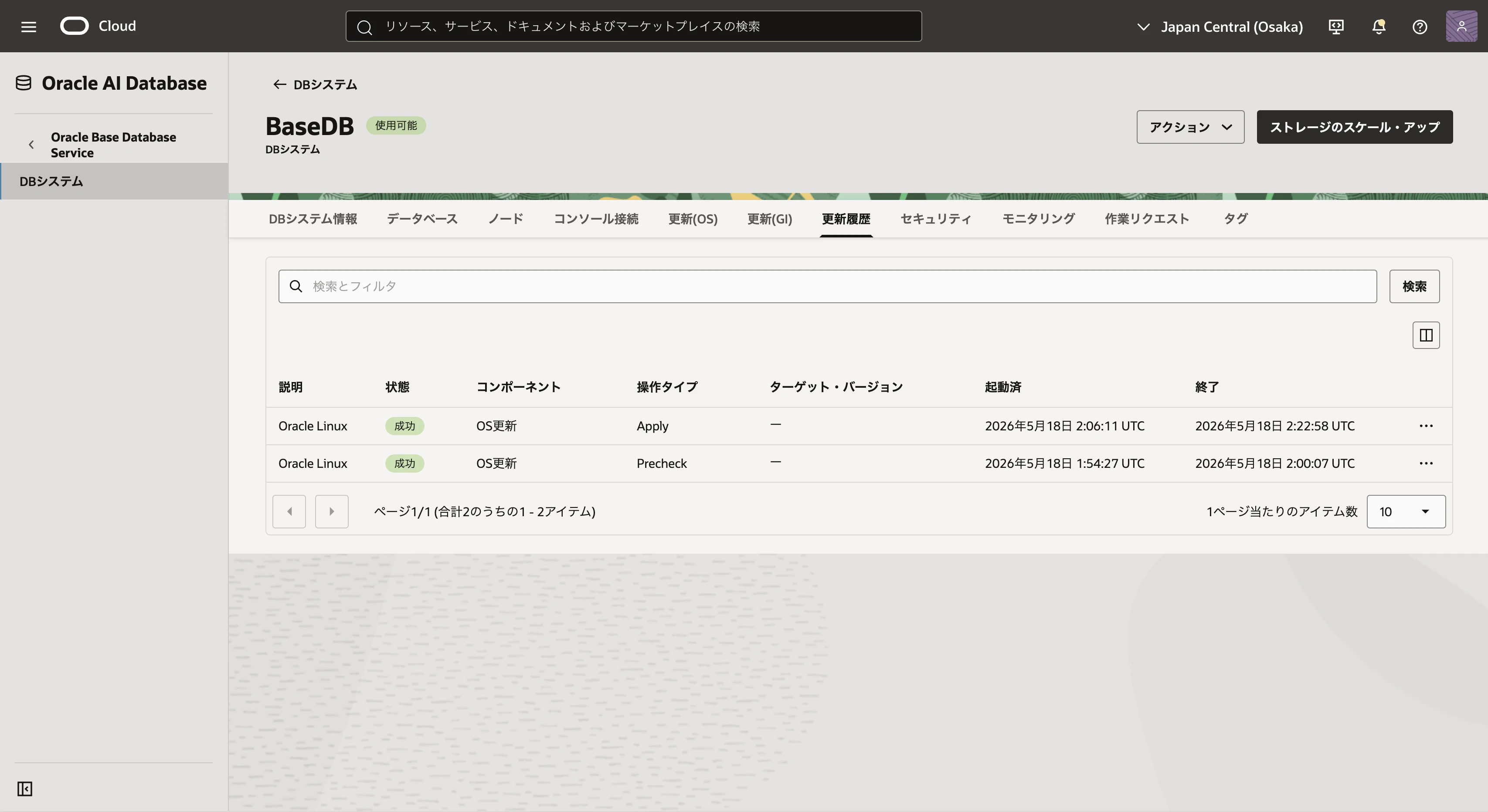Viewport: 1488px width, 812px height.
Task: Focus the global resource search field
Action: pyautogui.click(x=634, y=26)
